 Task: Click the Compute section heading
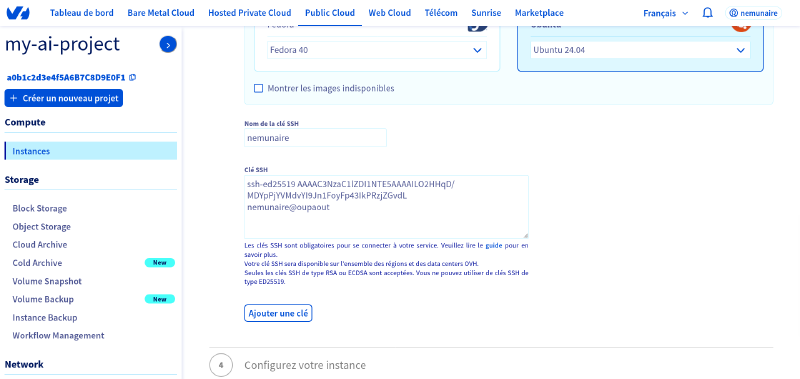25,122
